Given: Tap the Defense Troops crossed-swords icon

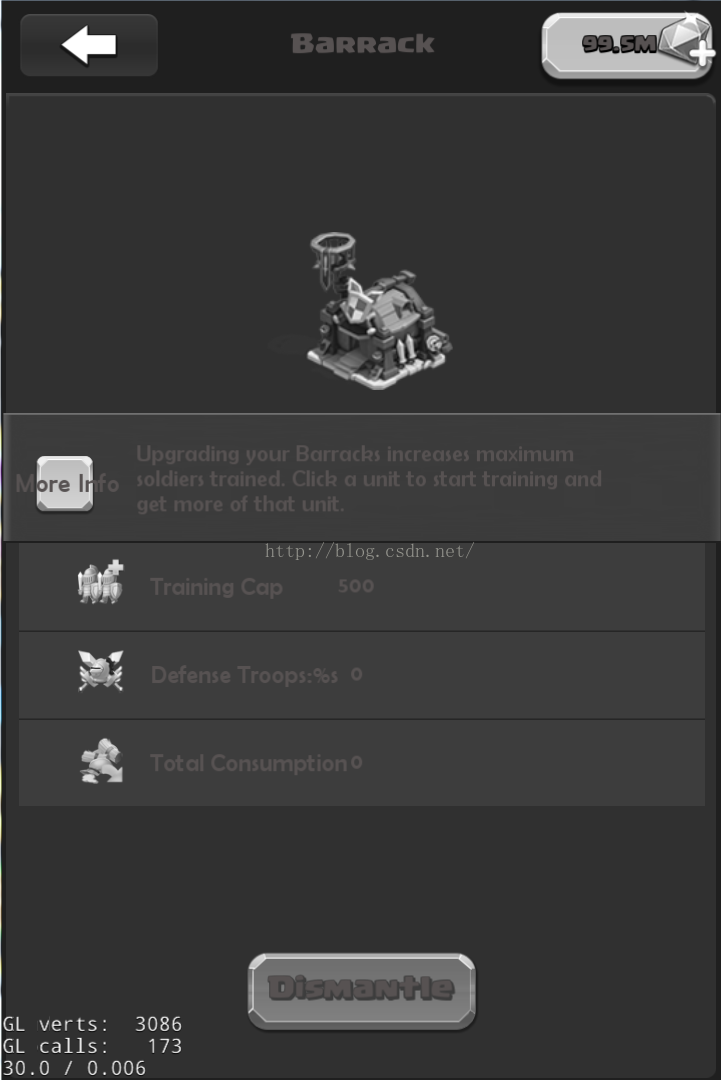Looking at the screenshot, I should click(x=101, y=670).
